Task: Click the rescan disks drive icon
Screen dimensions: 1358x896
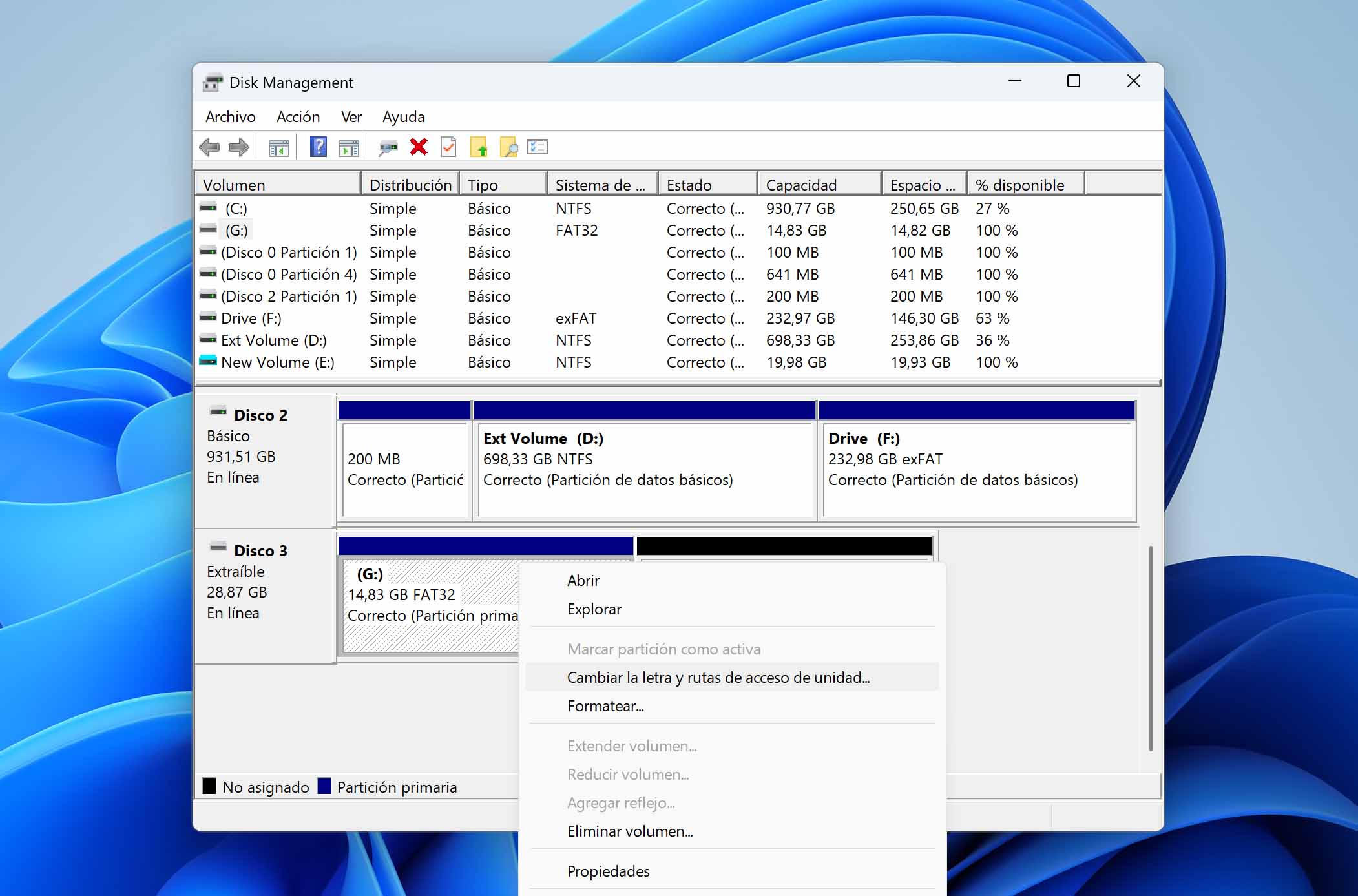Action: [388, 148]
